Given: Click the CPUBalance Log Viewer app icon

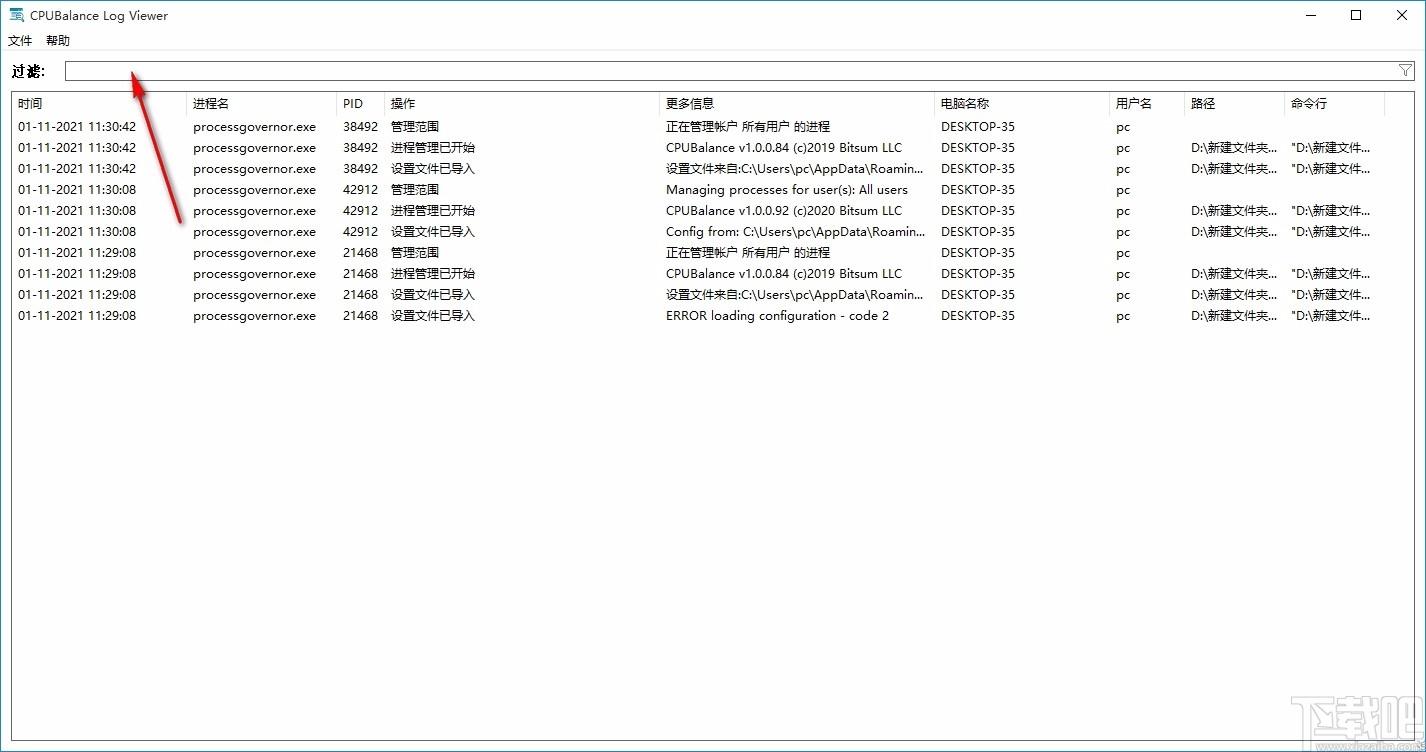Looking at the screenshot, I should coord(16,15).
